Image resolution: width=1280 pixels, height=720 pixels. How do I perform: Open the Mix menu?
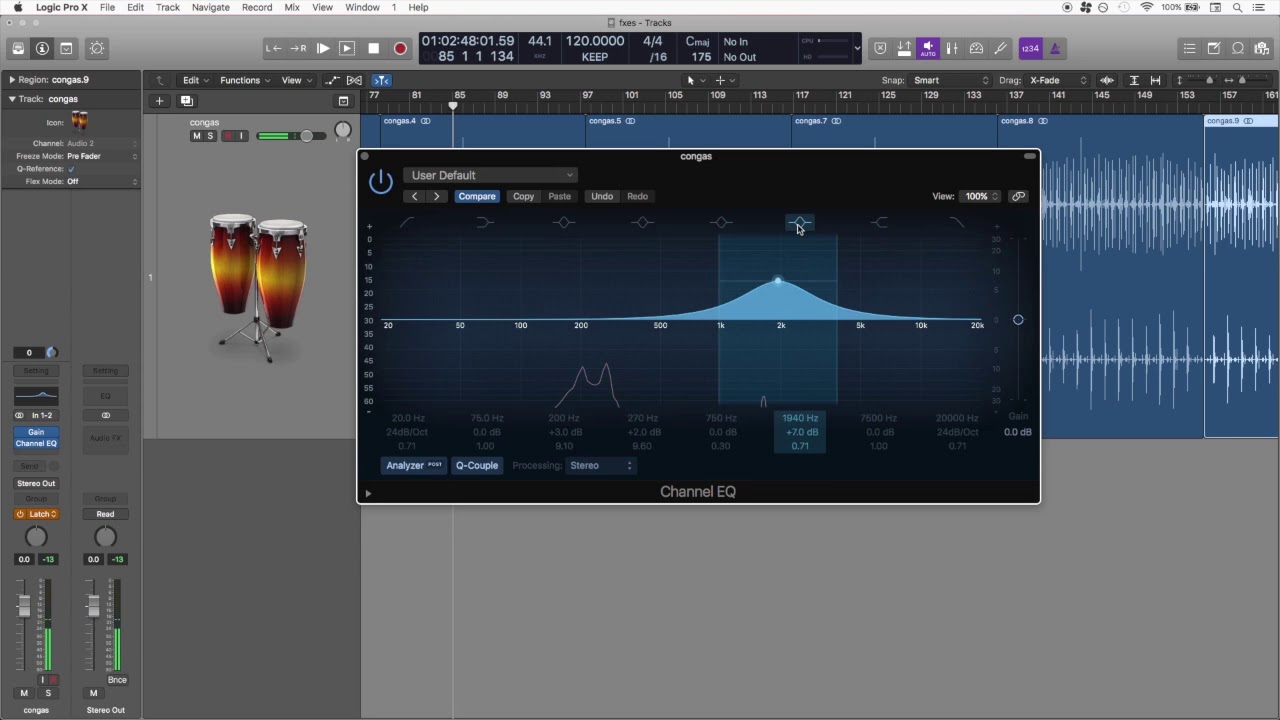tap(292, 7)
